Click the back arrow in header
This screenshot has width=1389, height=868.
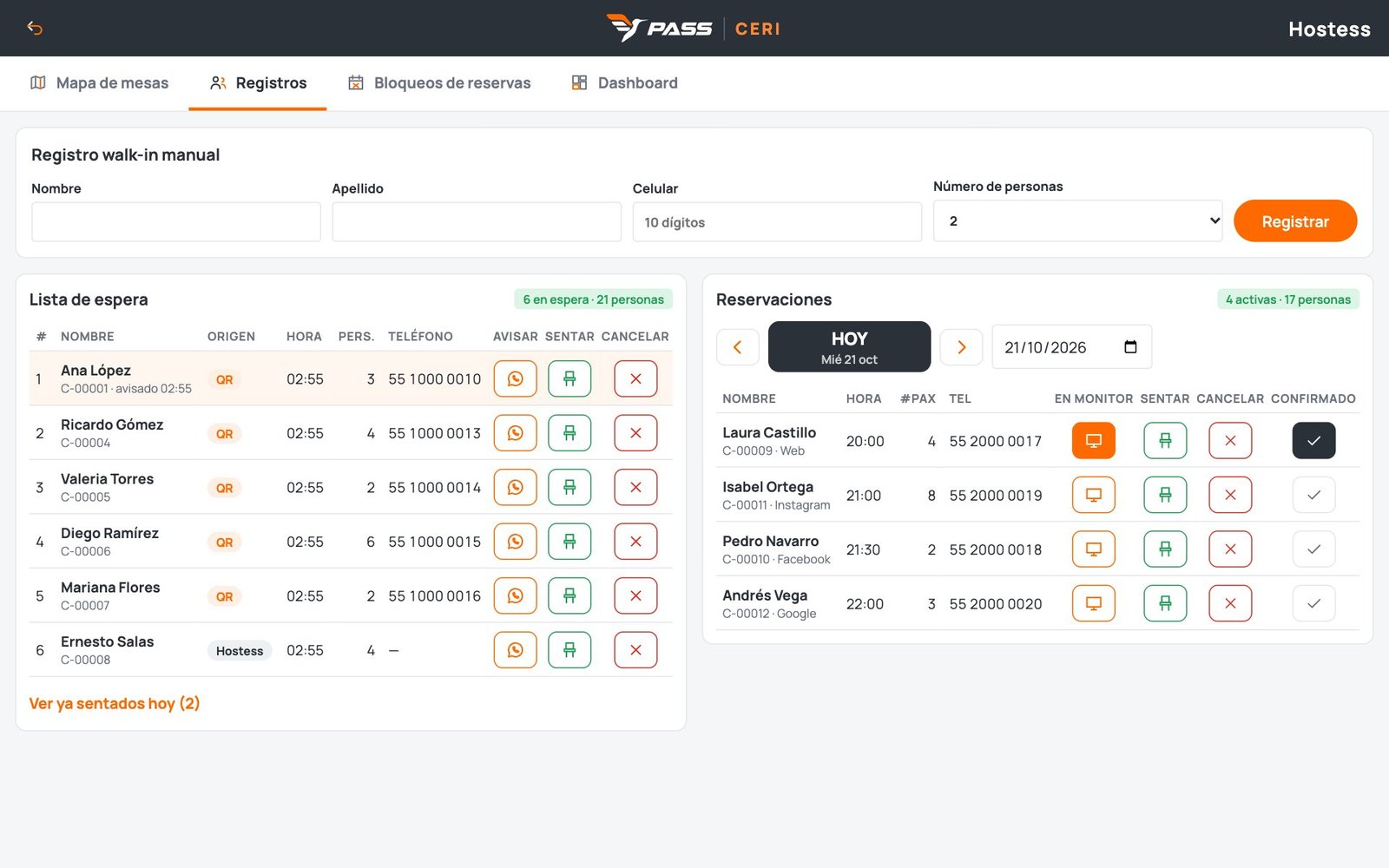tap(35, 28)
